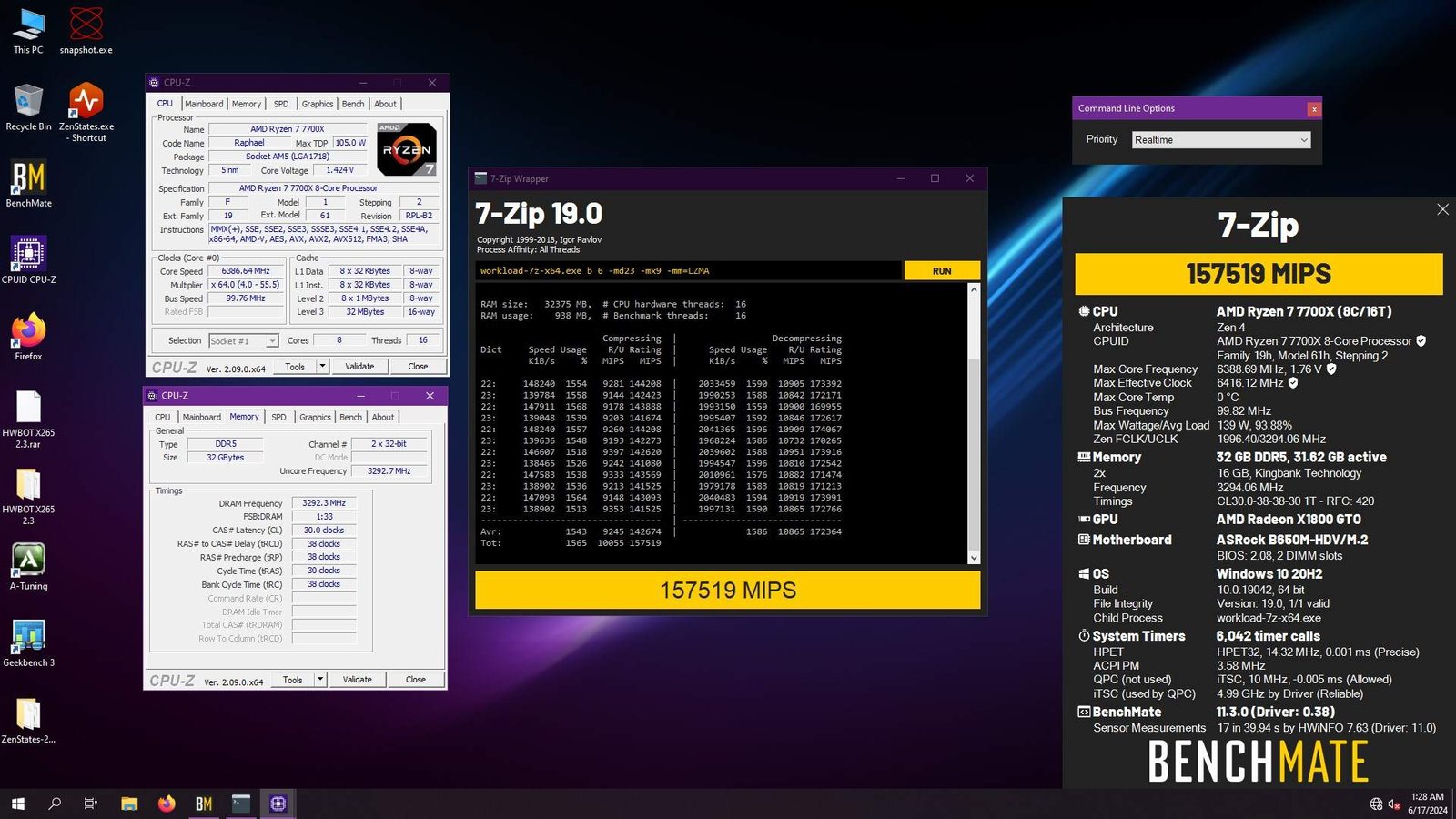Close the BenchMate 7-Zip result panel
Screen dimensions: 1456x819
[x=1442, y=209]
